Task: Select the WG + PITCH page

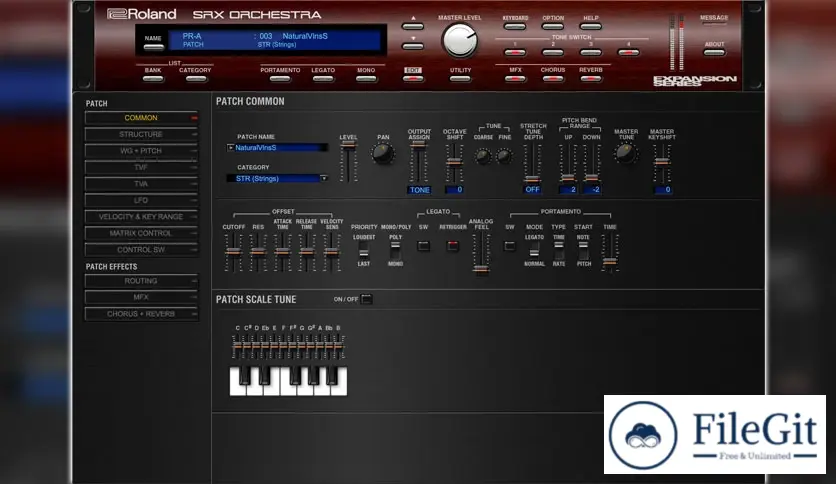Action: tap(141, 151)
